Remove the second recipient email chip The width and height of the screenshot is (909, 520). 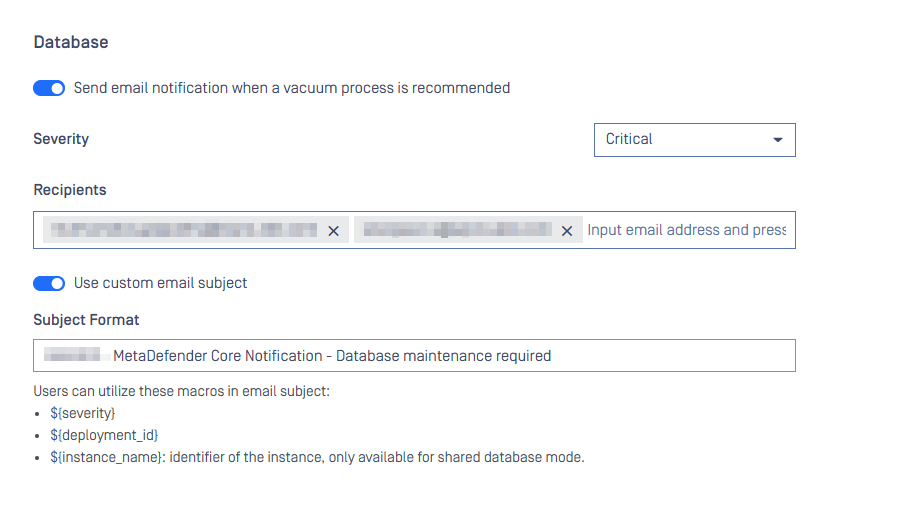tap(567, 231)
